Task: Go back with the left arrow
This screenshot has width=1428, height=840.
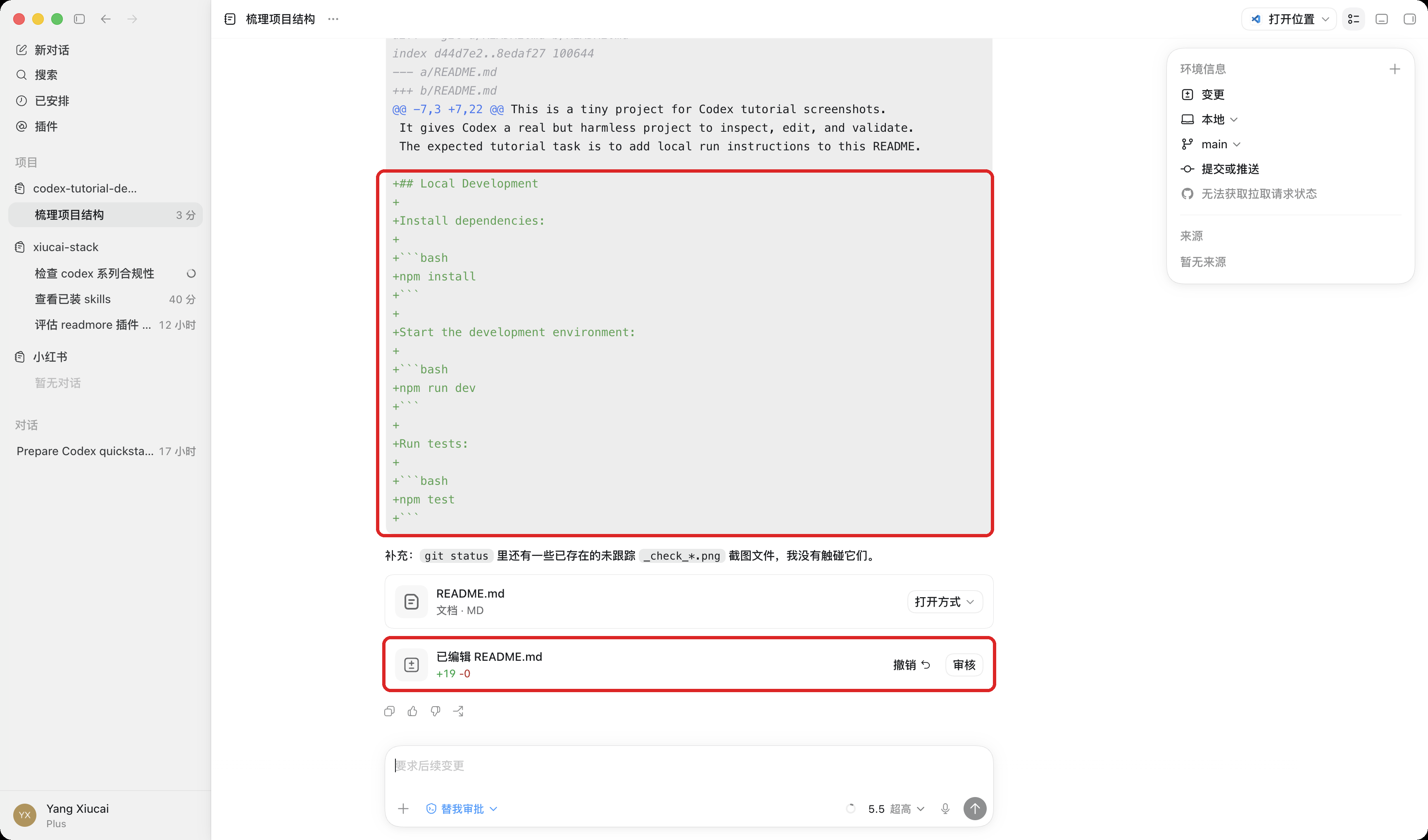Action: click(105, 19)
